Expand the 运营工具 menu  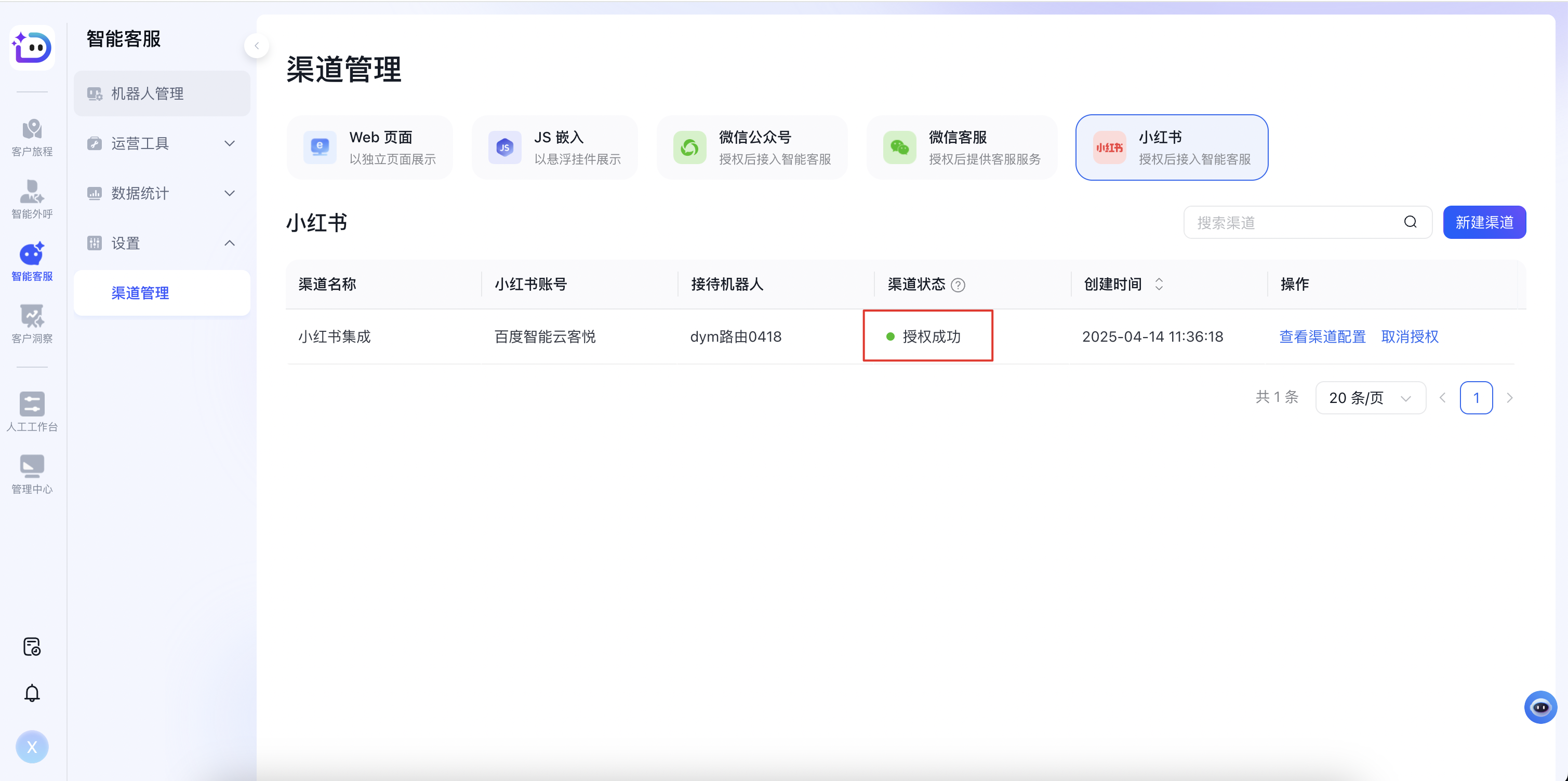(x=161, y=143)
